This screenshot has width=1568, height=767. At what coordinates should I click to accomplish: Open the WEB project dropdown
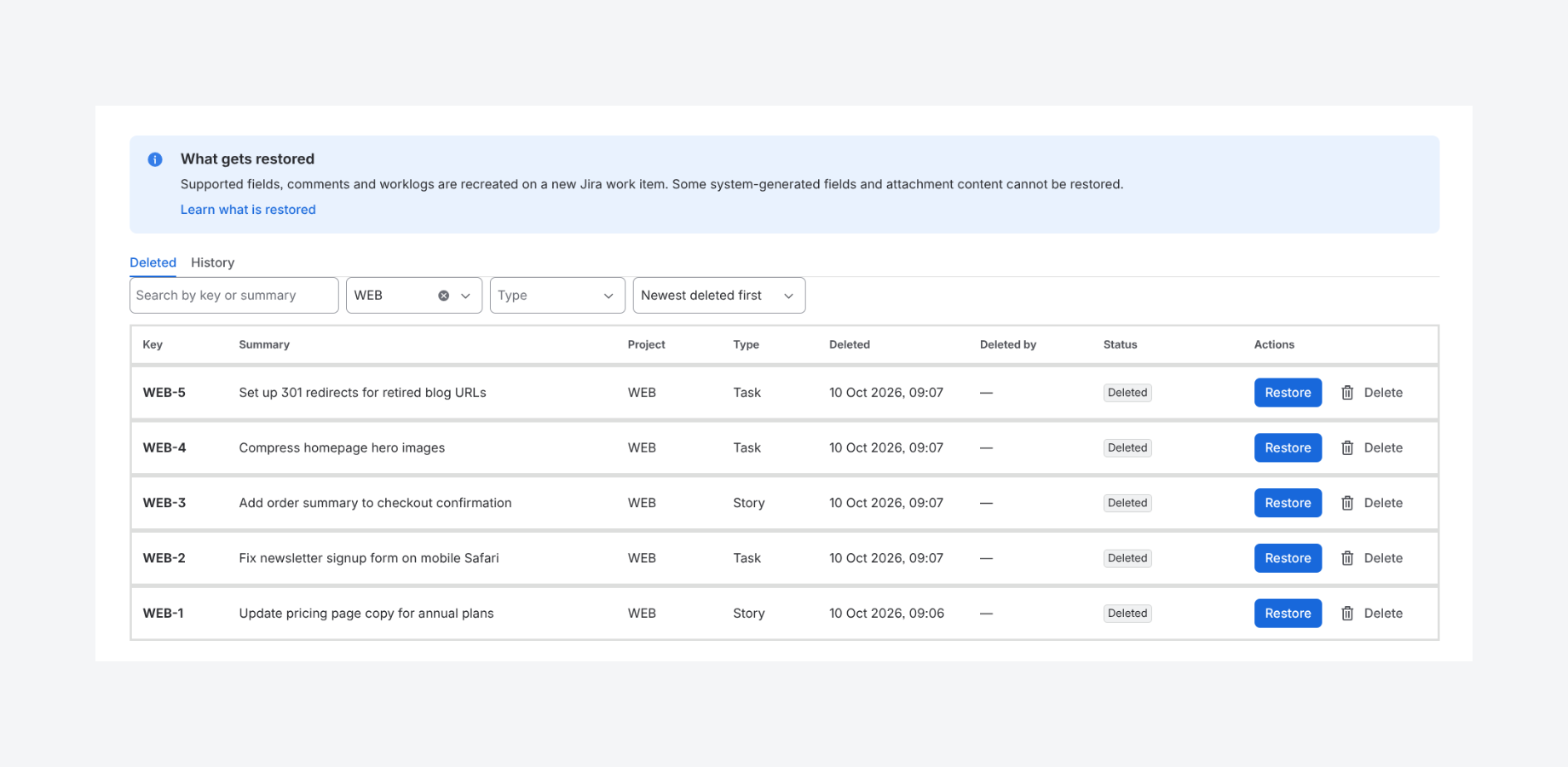(x=414, y=296)
